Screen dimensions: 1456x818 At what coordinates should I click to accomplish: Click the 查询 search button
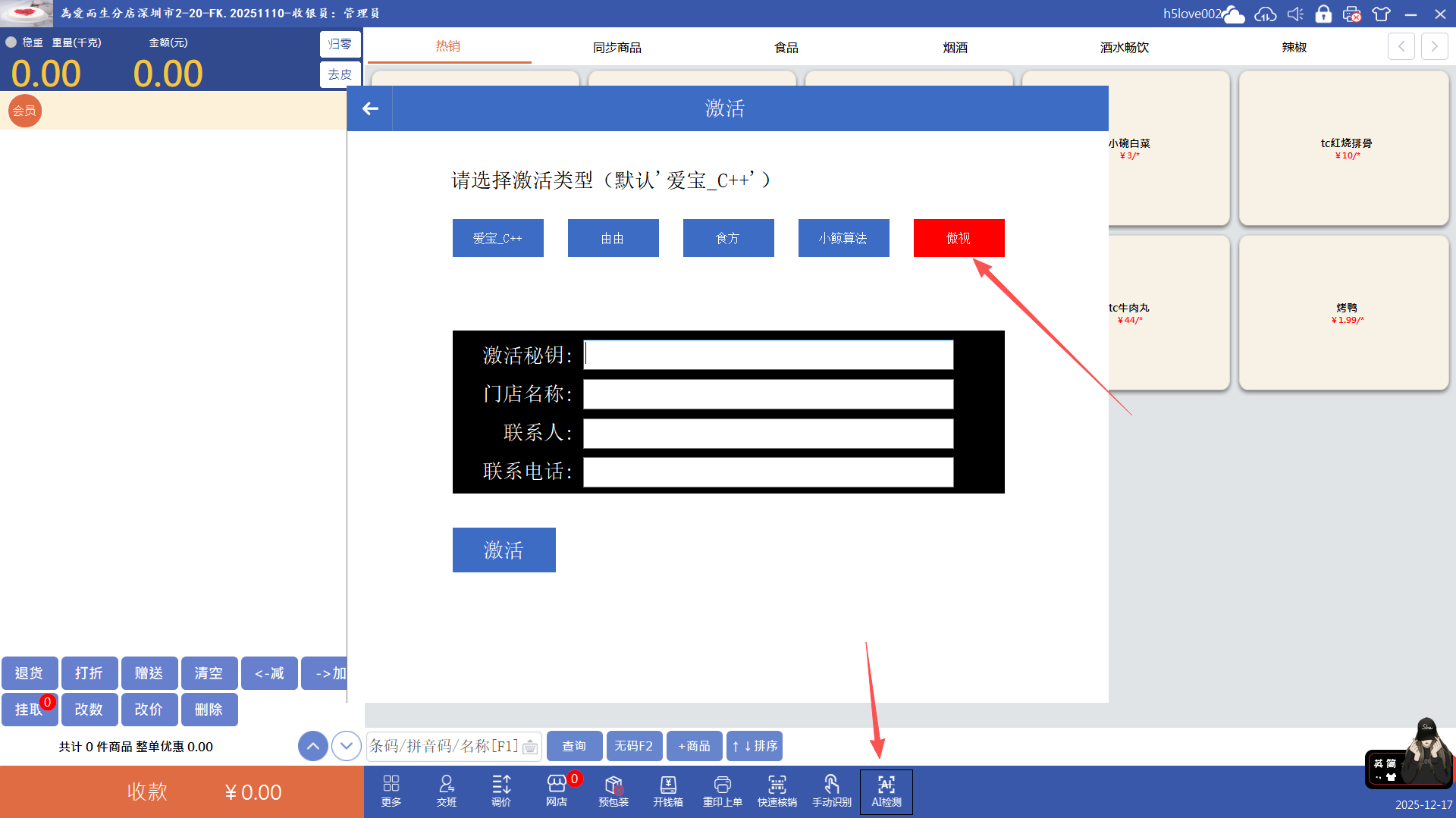pos(574,746)
